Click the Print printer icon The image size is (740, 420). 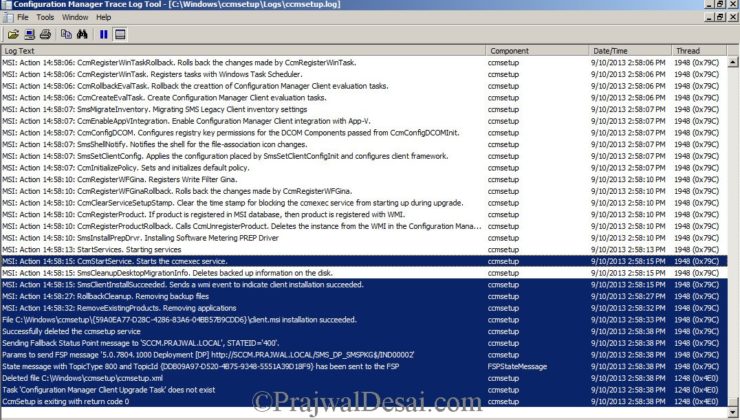tap(45, 34)
